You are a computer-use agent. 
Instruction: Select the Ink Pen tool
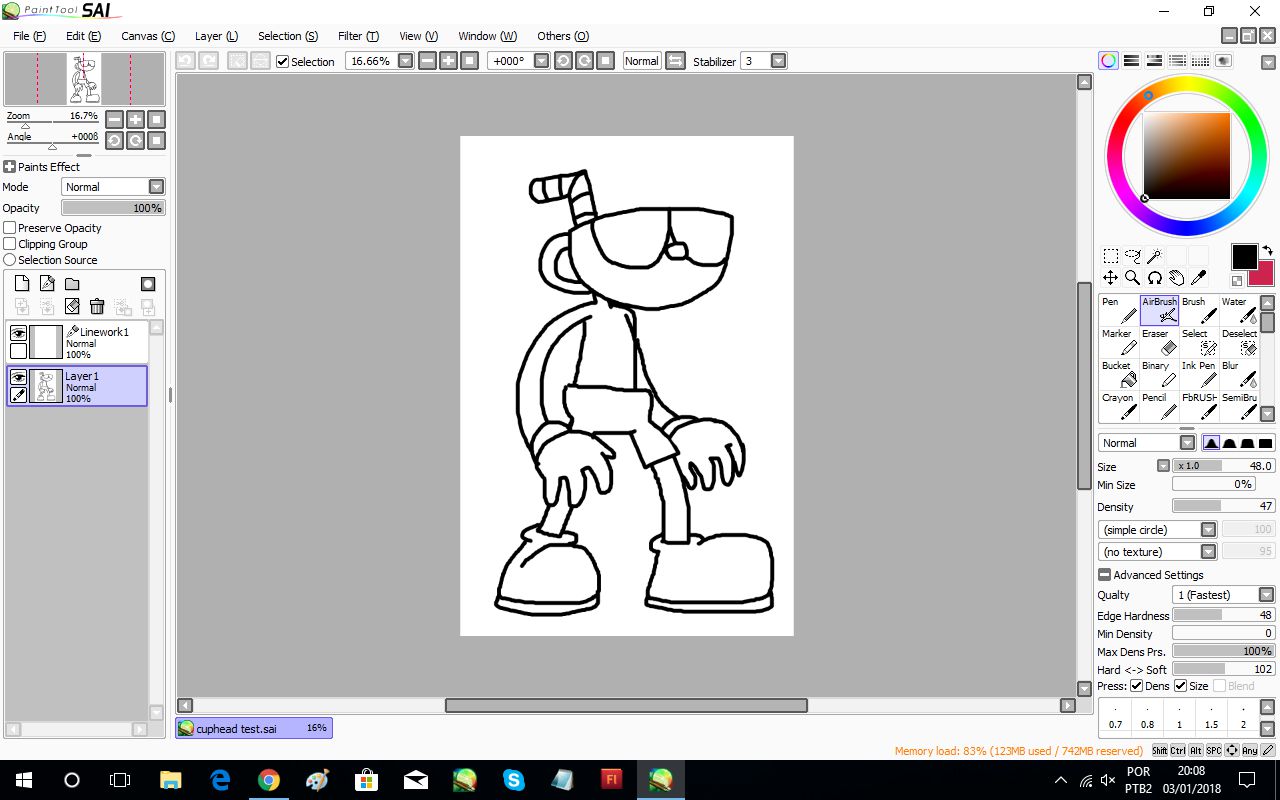(x=1199, y=374)
